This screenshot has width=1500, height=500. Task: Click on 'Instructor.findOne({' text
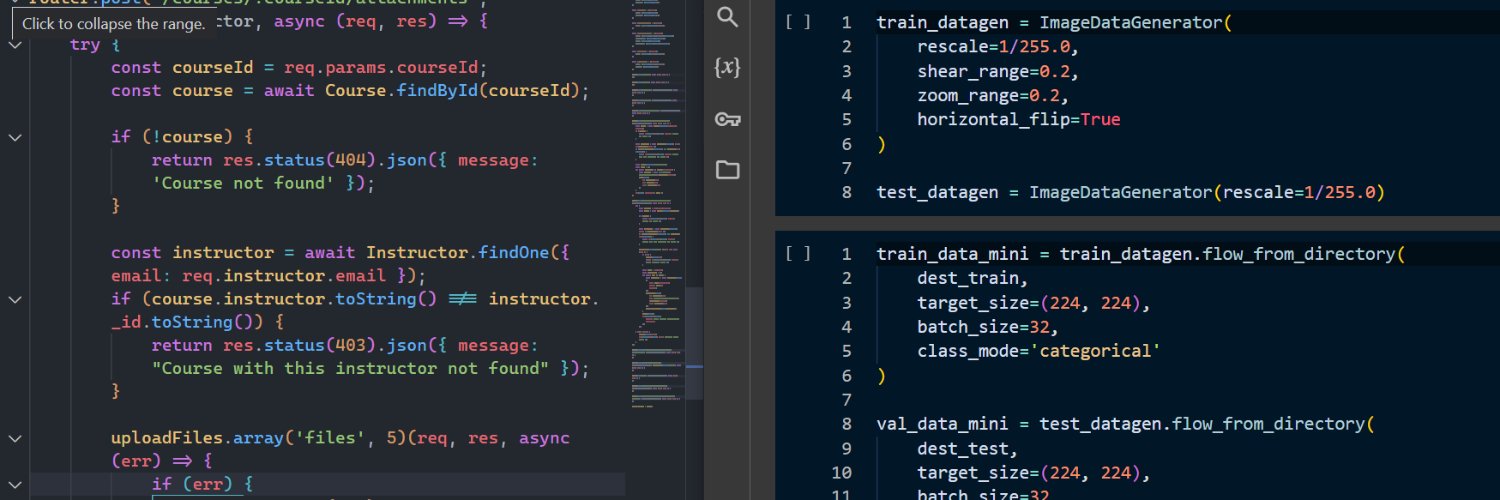[x=467, y=253]
